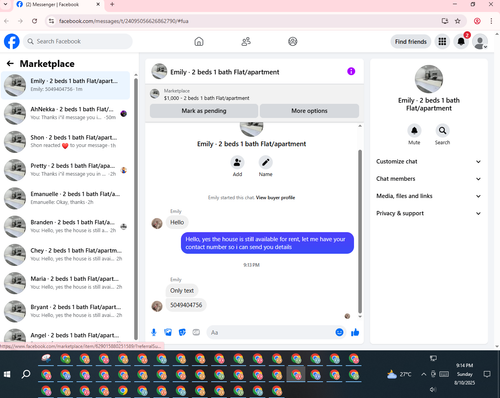Click Emily's profile picture in right panel
This screenshot has height=398, width=500.
point(429,79)
